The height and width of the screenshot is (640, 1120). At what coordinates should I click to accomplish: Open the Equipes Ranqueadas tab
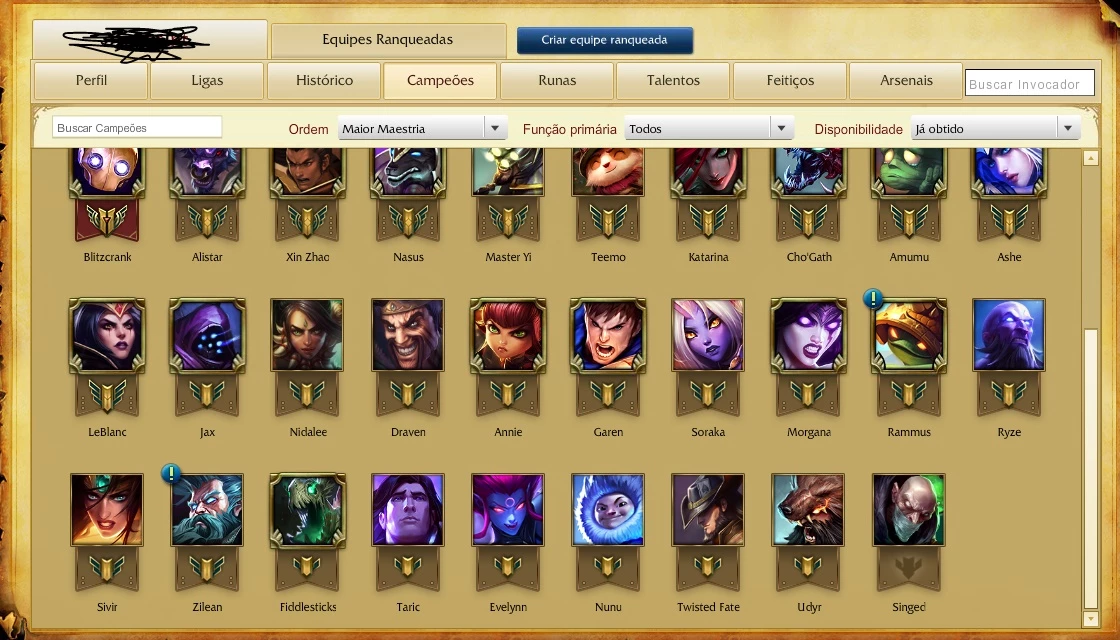coord(388,40)
